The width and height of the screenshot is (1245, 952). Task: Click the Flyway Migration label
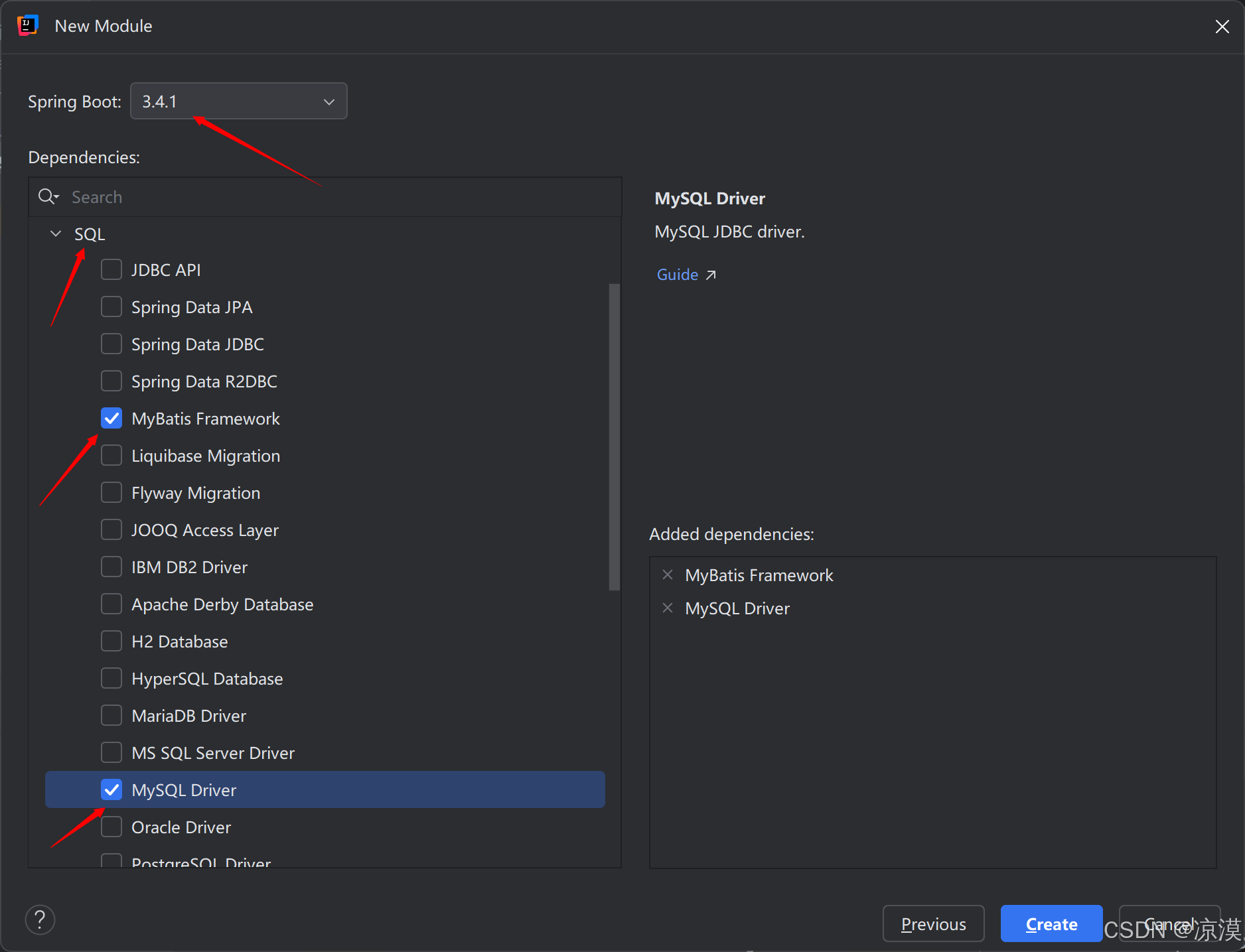[x=196, y=493]
